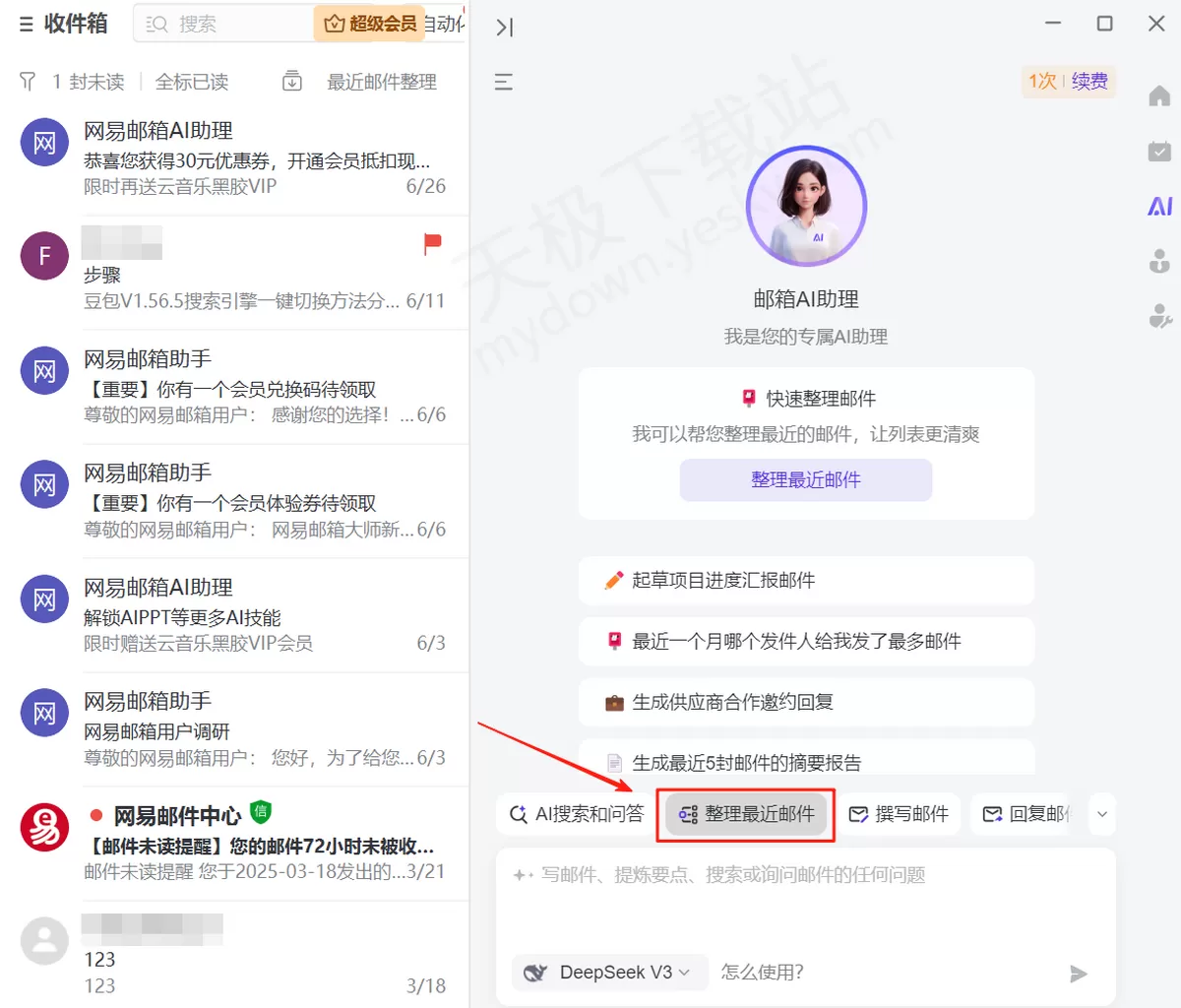Screen dimensions: 1181x1008
Task: Collapse the AI panel with the >| icon
Action: coord(504,28)
